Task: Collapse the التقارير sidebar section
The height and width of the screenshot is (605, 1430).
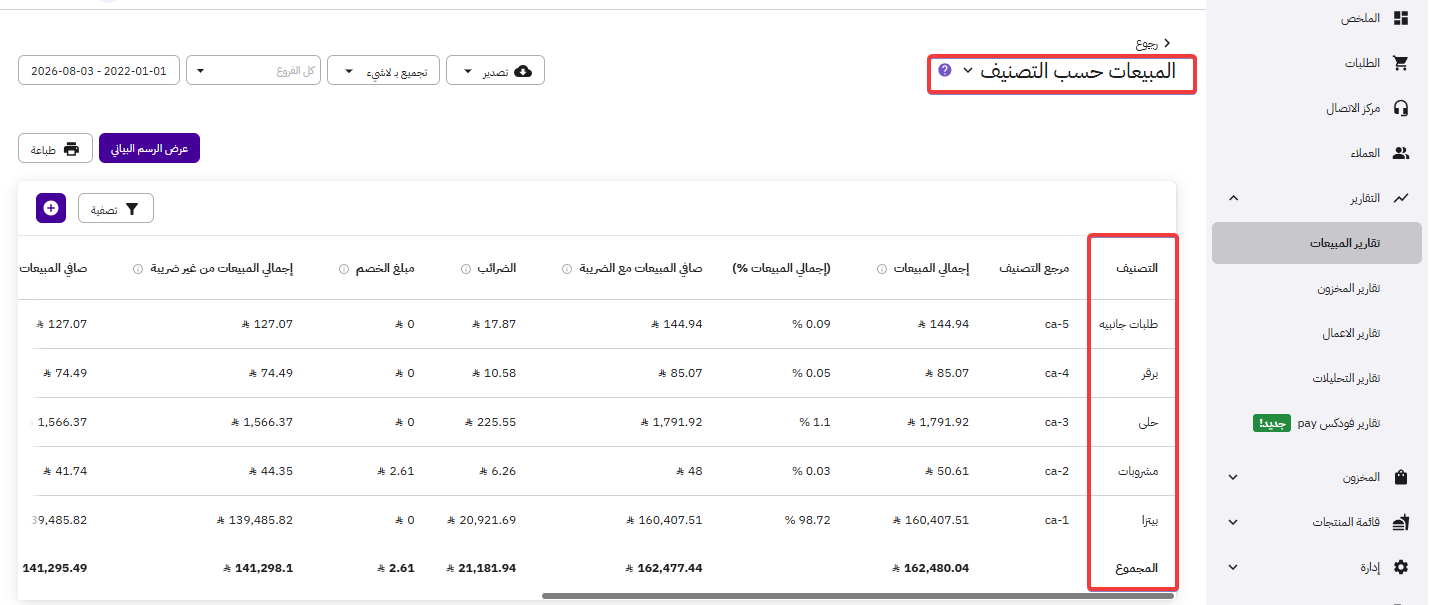Action: click(x=1233, y=198)
